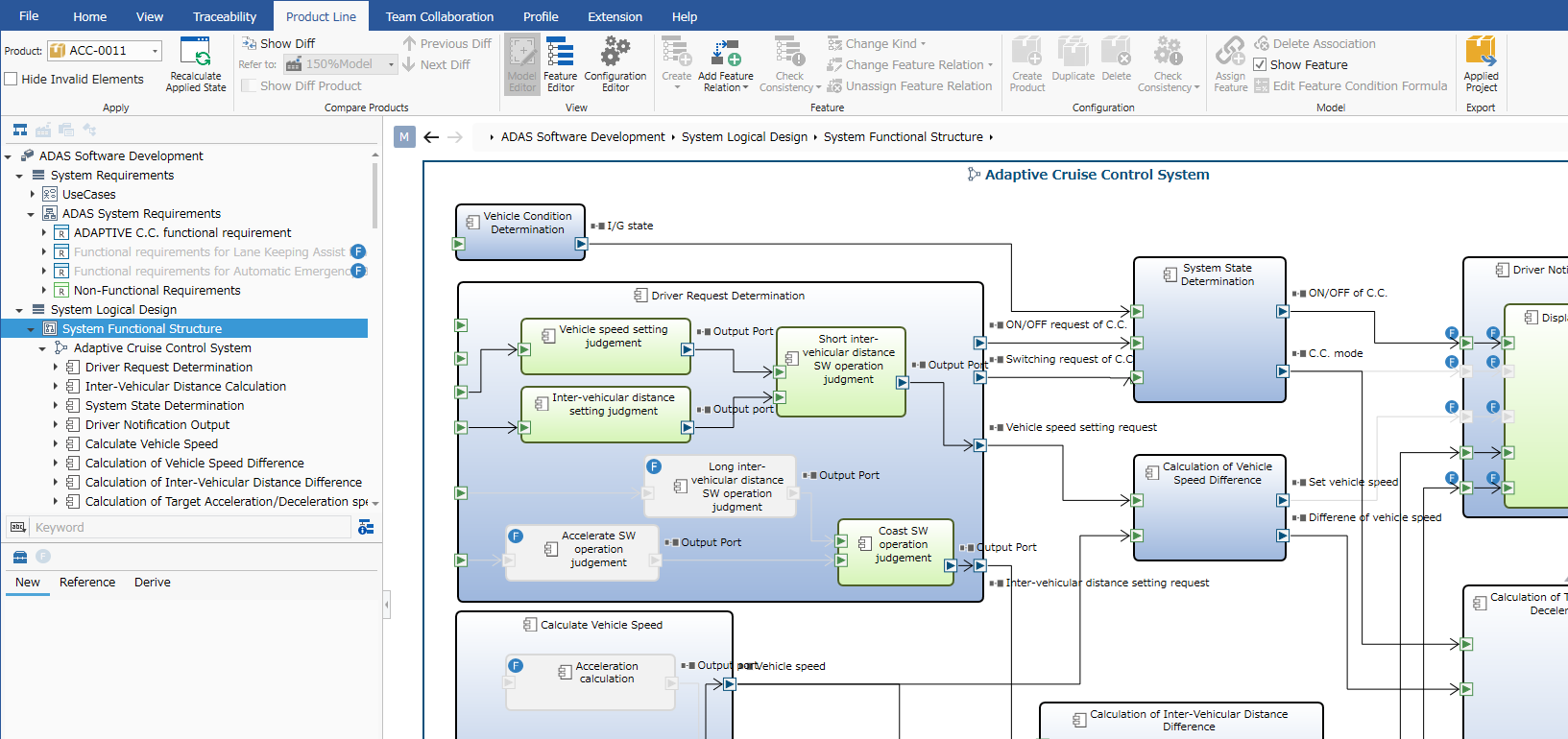Select the Coast SW operation judgement block
1568x739 pixels.
[x=895, y=552]
